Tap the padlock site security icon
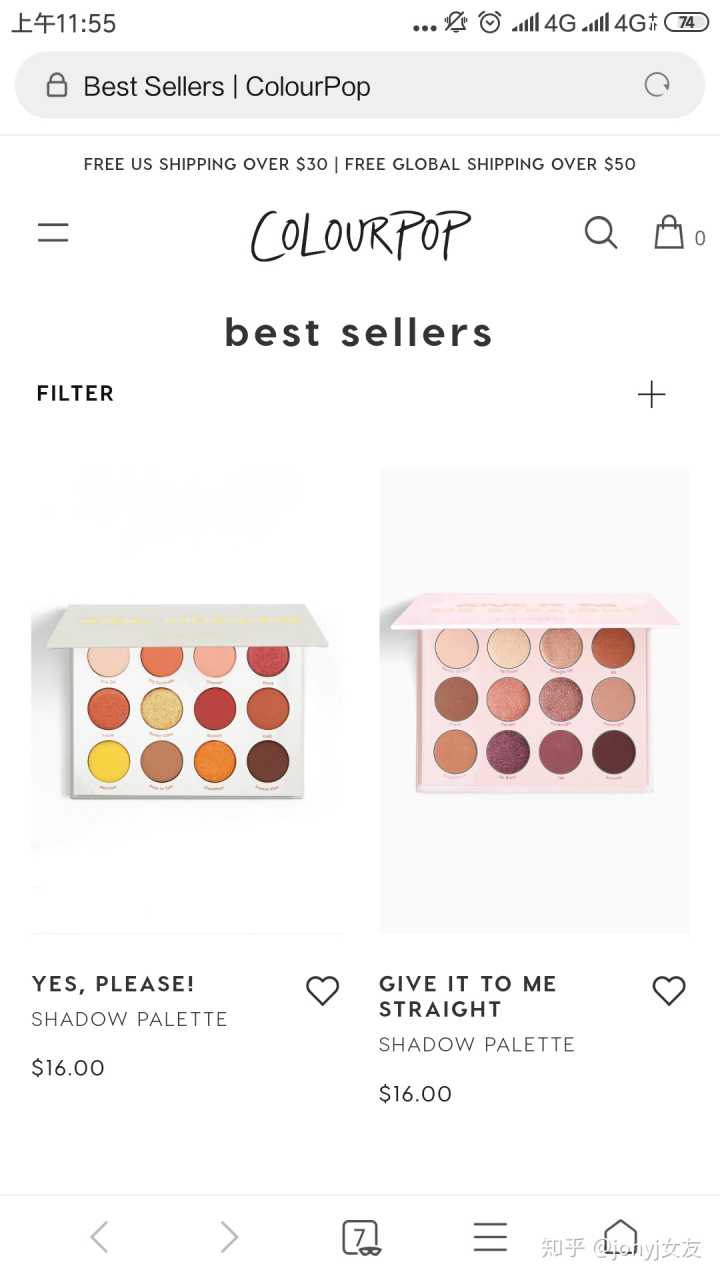Image resolution: width=720 pixels, height=1280 pixels. click(57, 86)
